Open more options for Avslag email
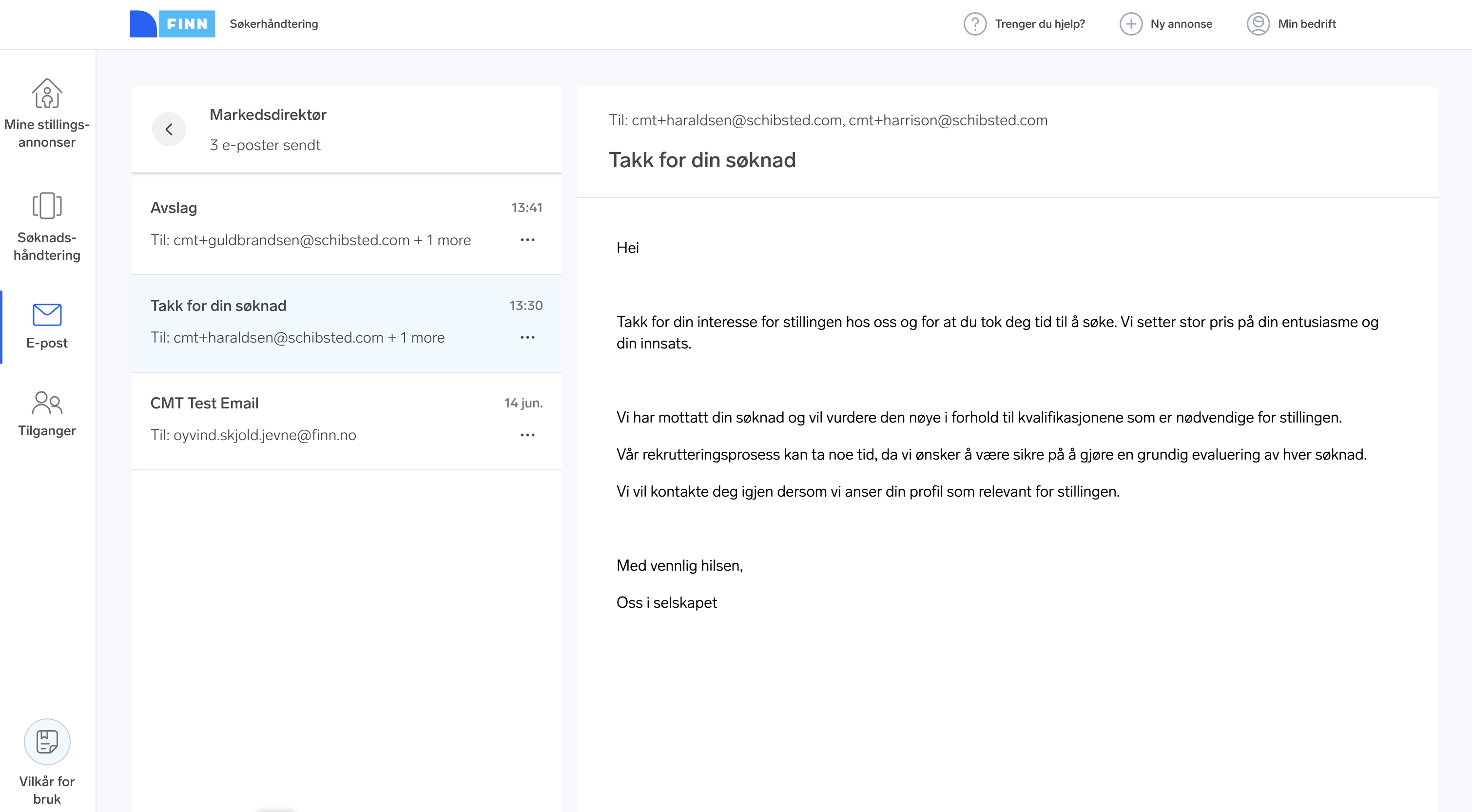The height and width of the screenshot is (812, 1472). point(527,240)
